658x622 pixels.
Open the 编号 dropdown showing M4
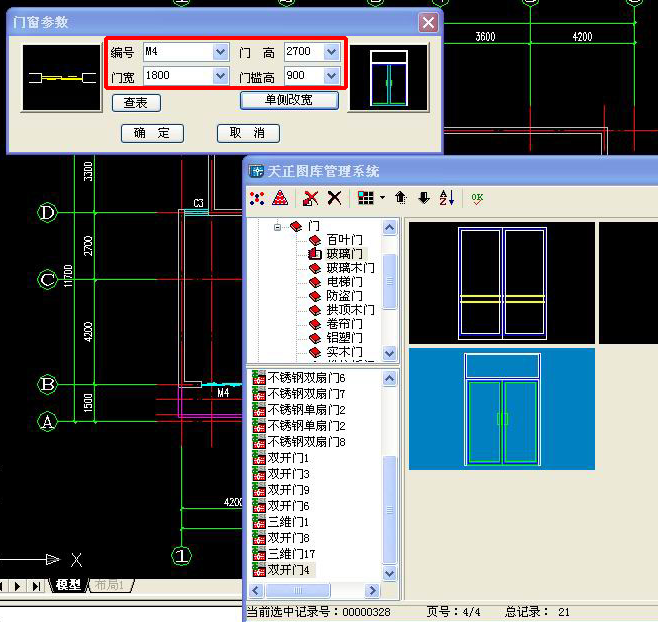tap(220, 52)
